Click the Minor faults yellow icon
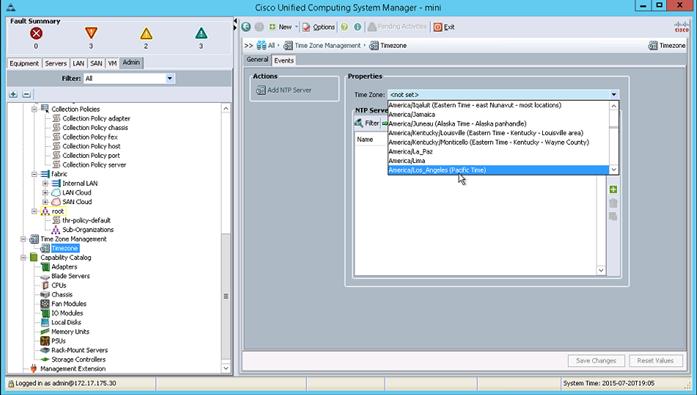 pyautogui.click(x=146, y=33)
